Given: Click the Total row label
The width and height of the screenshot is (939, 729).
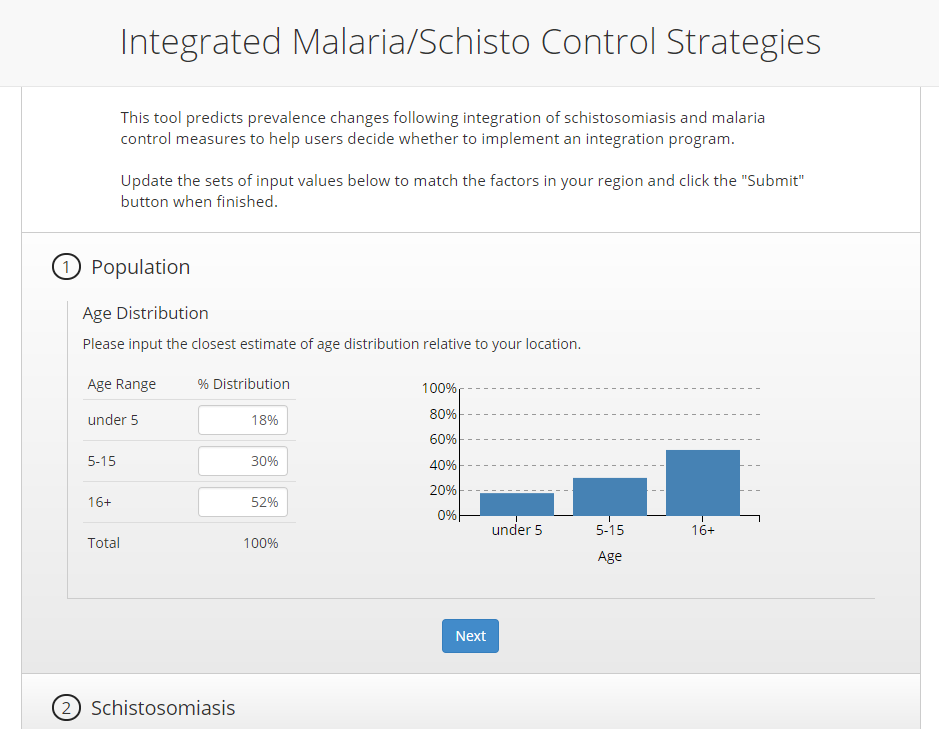Looking at the screenshot, I should coord(104,543).
